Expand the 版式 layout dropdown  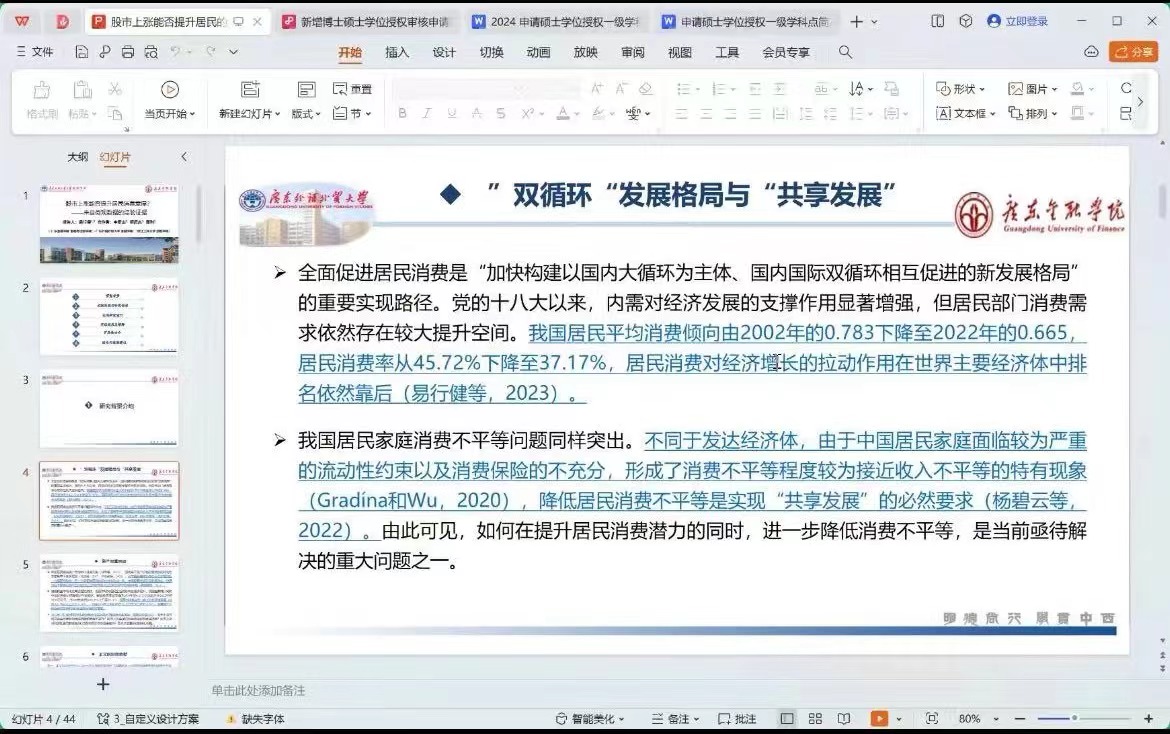click(306, 114)
